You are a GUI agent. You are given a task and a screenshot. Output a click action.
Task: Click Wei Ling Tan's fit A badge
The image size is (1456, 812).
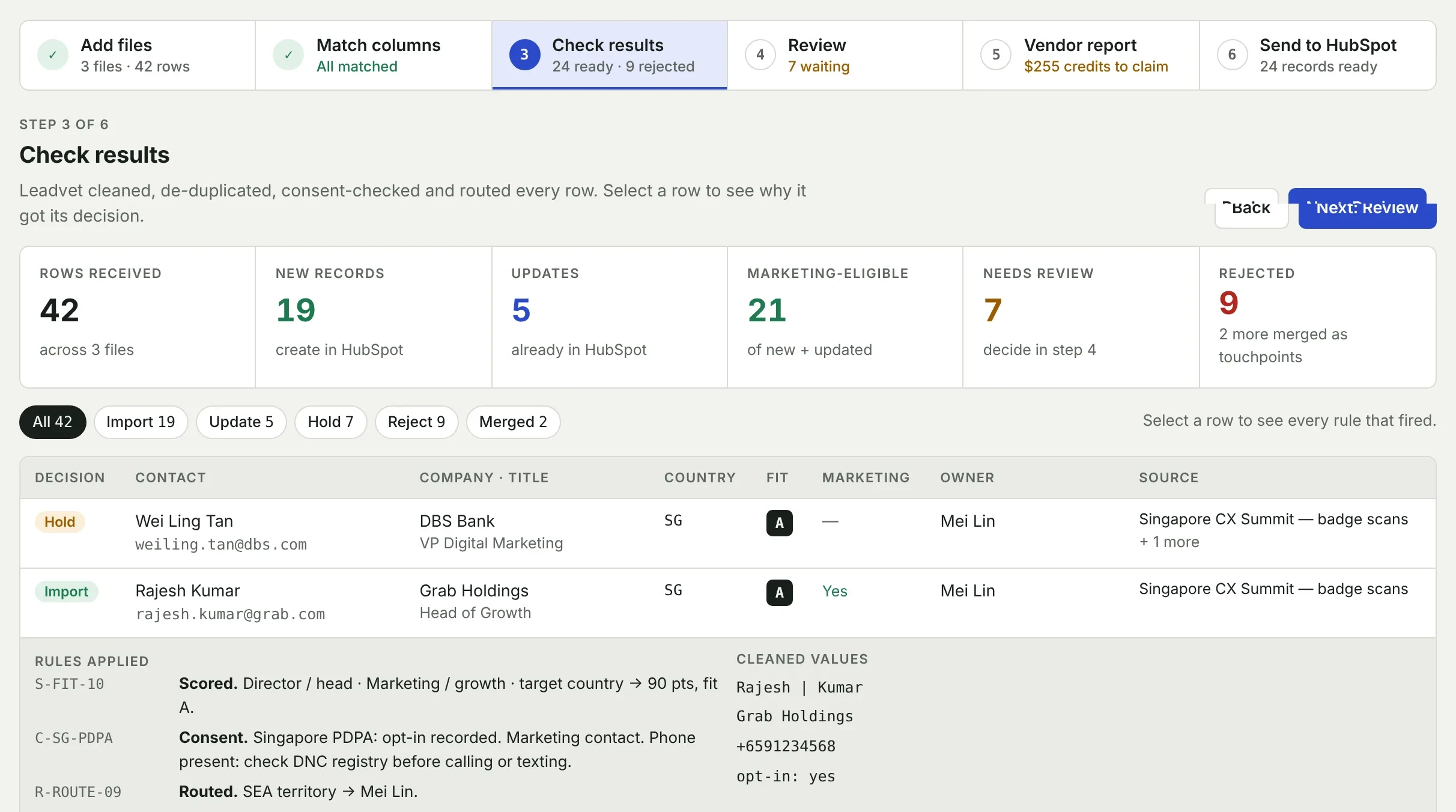pos(779,523)
